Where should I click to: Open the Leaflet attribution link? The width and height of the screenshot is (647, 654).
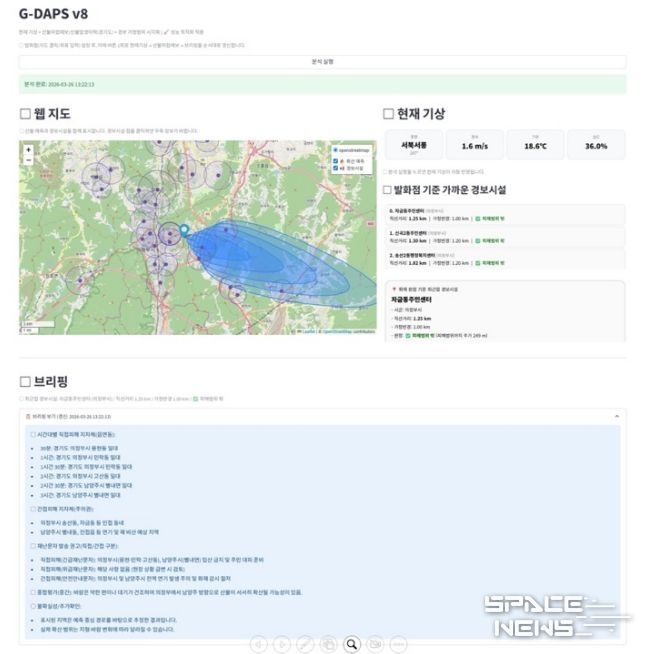[308, 332]
